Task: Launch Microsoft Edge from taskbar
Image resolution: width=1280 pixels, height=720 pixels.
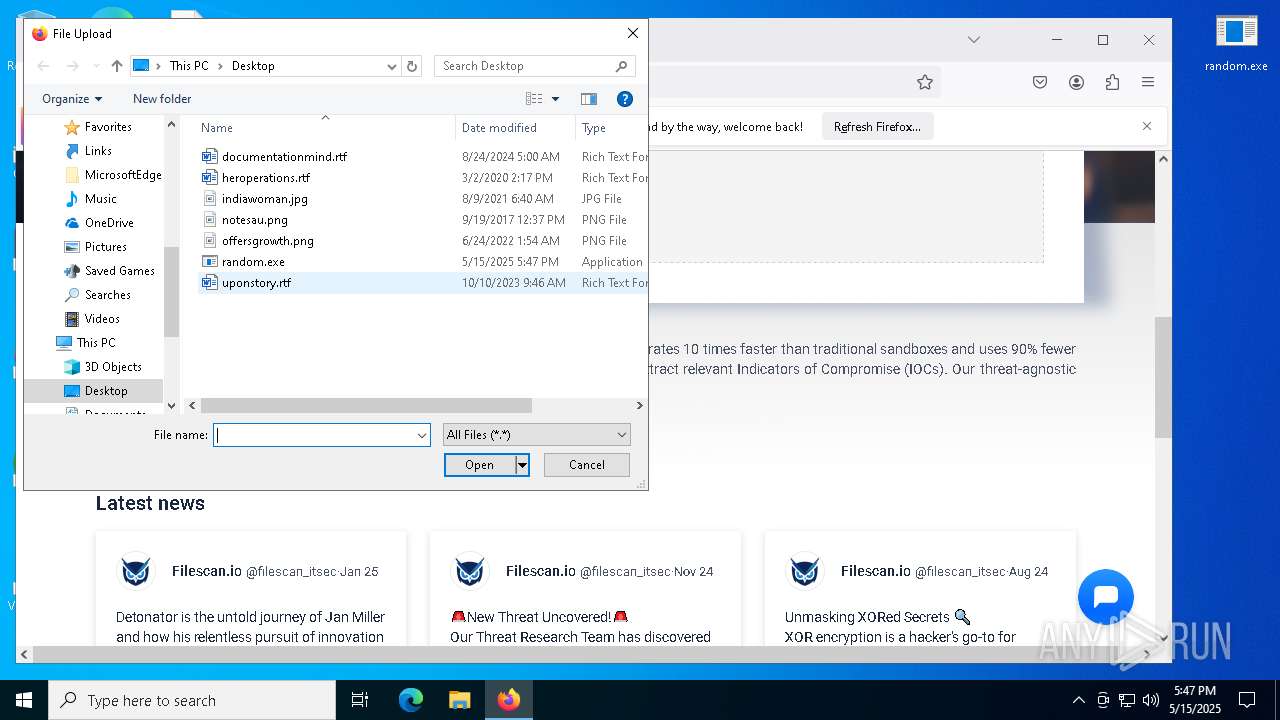Action: click(411, 700)
